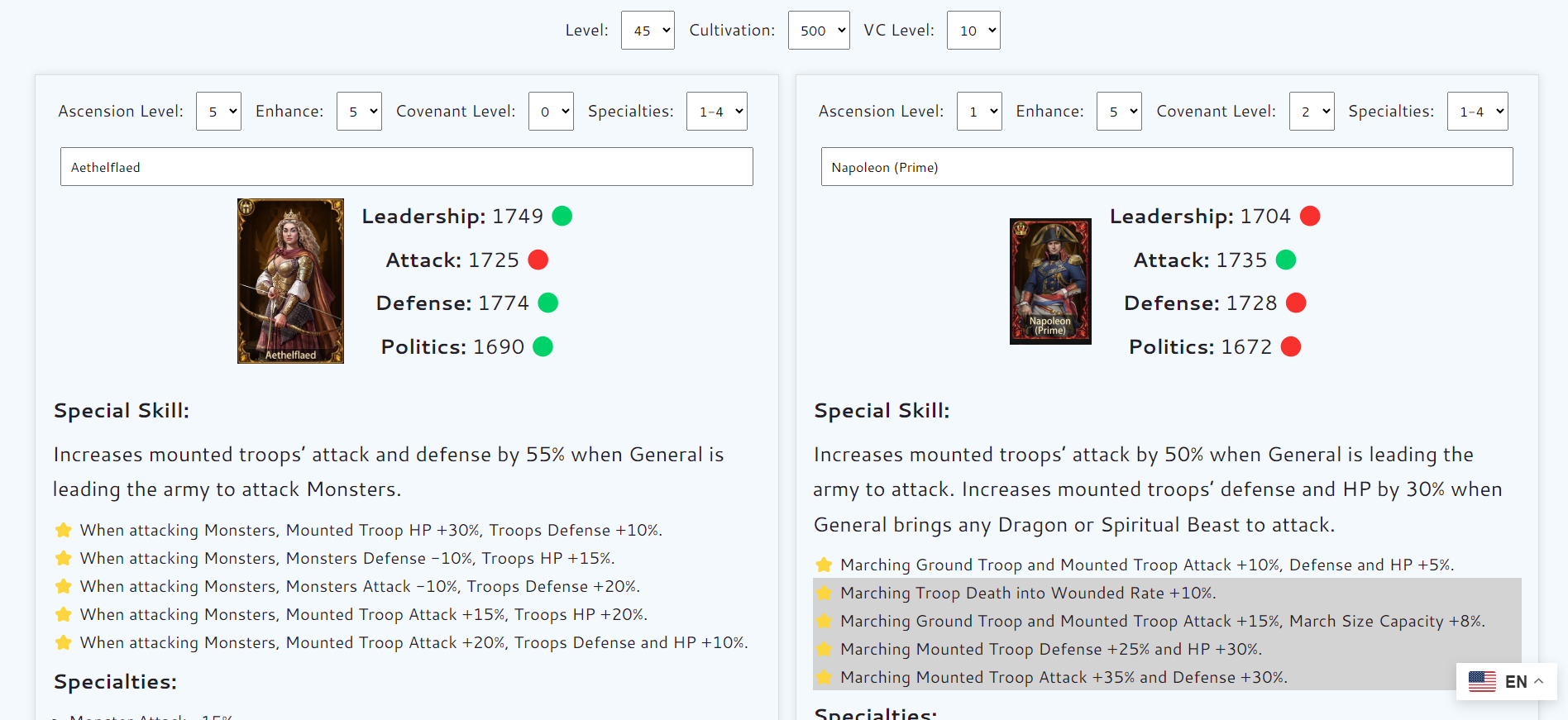Image resolution: width=1568 pixels, height=720 pixels.
Task: Click Aethelflaed's Politics: 1690 value
Action: pyautogui.click(x=452, y=346)
